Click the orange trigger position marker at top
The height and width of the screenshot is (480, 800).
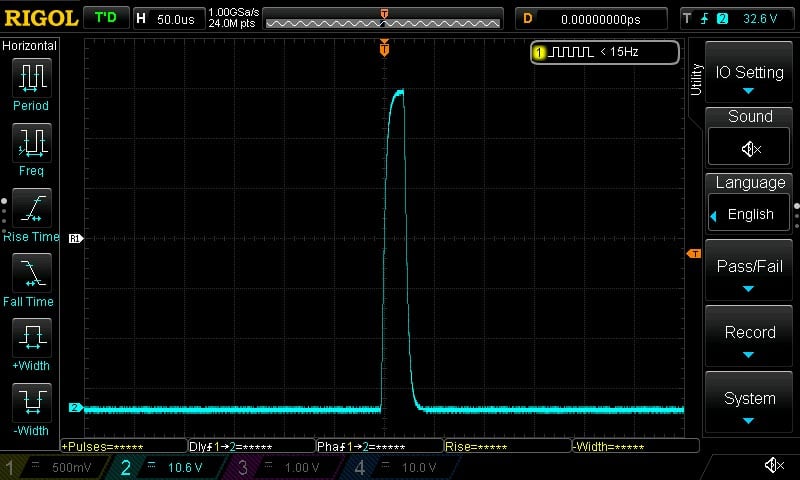(384, 47)
